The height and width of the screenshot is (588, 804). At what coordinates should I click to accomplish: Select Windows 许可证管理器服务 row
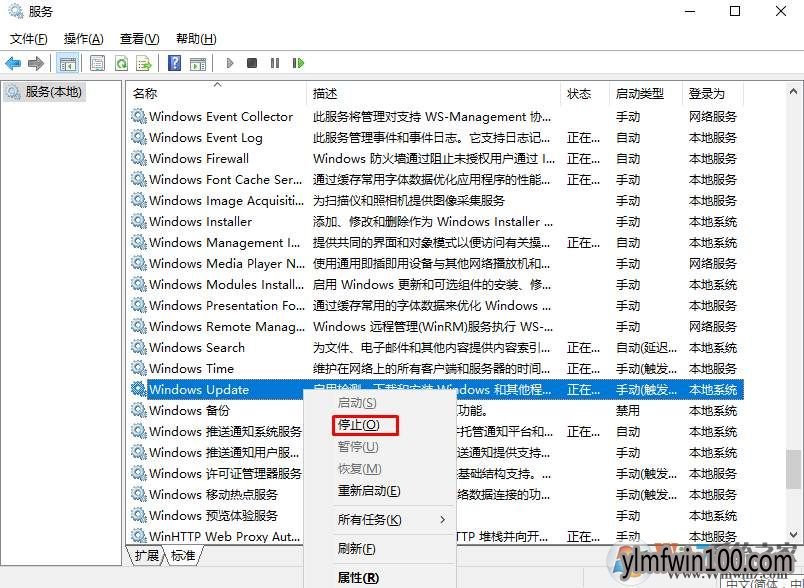[226, 474]
